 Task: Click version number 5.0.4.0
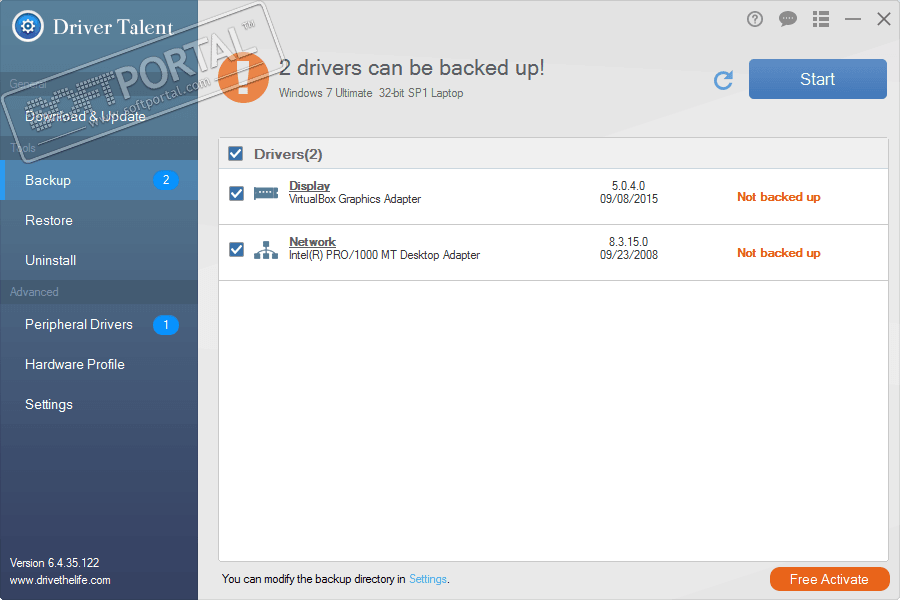[x=629, y=186]
